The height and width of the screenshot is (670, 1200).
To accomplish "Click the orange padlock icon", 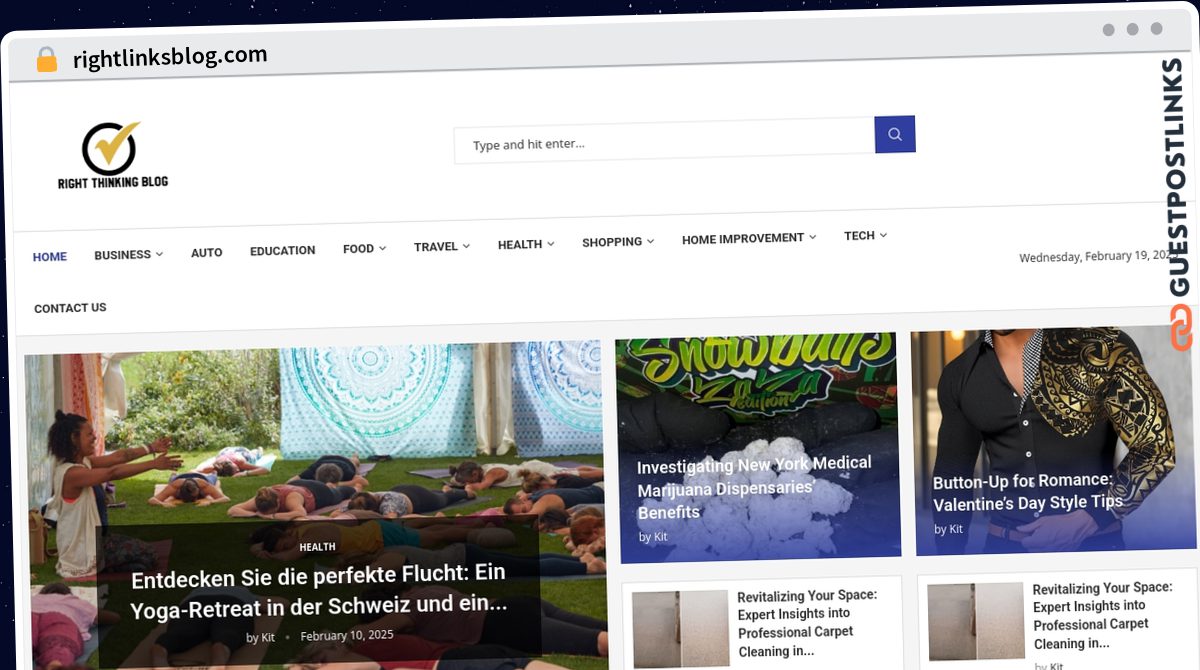I will click(x=46, y=60).
